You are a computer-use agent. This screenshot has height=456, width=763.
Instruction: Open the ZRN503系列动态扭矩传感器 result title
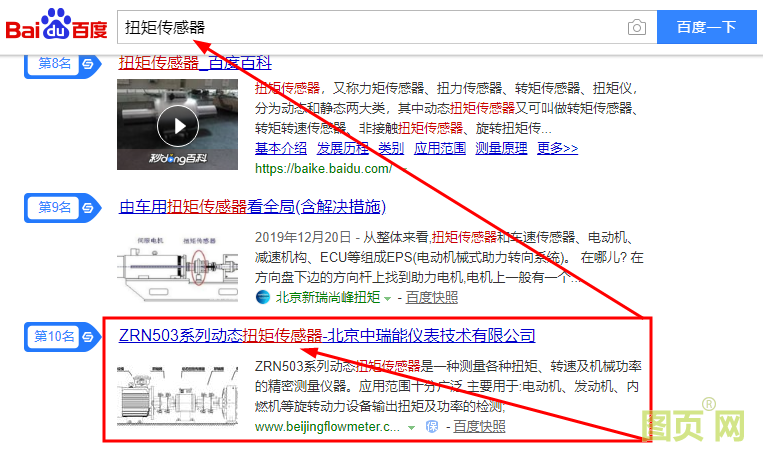327,335
